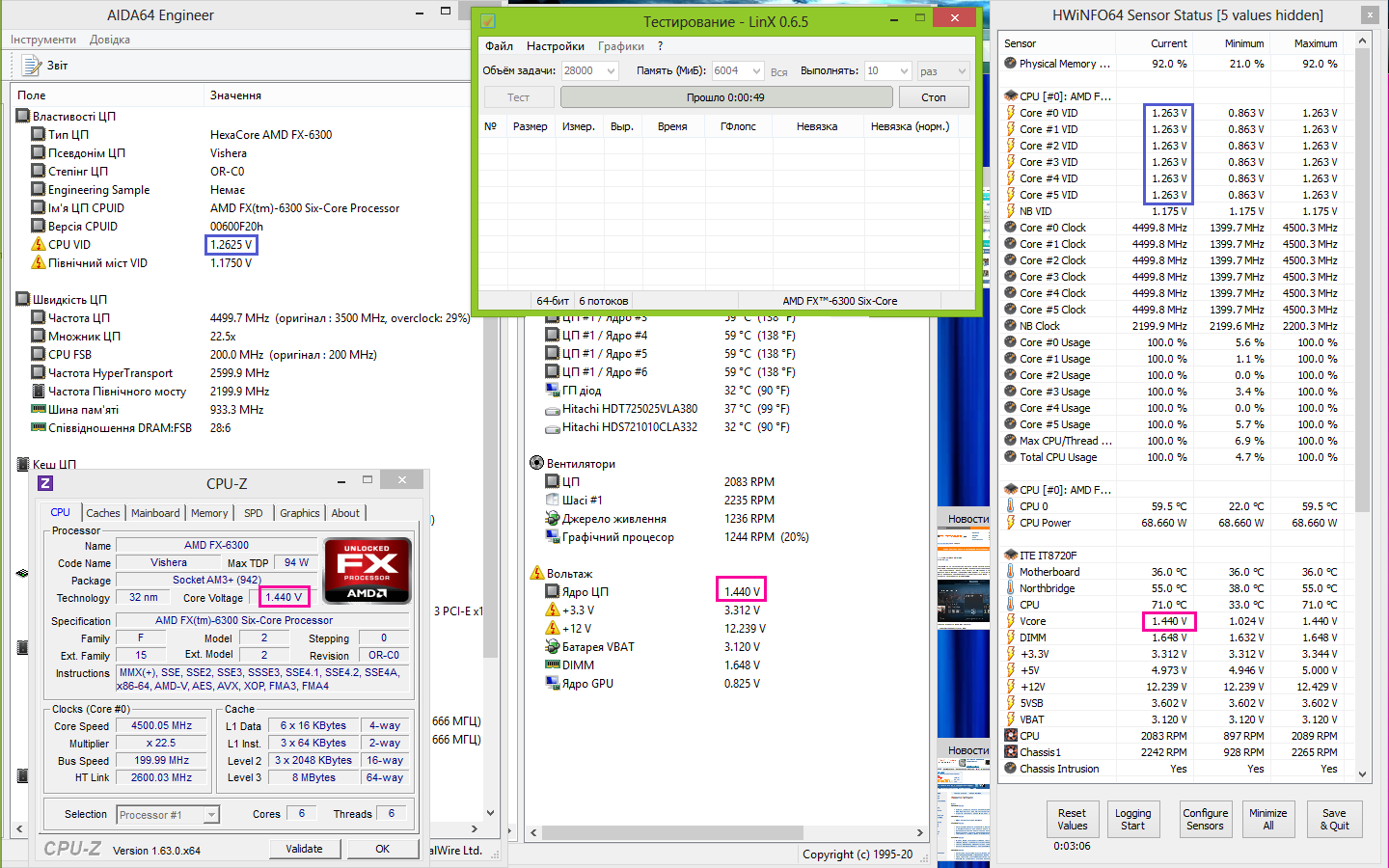Click the HWiNFO64 sensor list scroll-up arrow
This screenshot has width=1389, height=868.
coord(1363,41)
